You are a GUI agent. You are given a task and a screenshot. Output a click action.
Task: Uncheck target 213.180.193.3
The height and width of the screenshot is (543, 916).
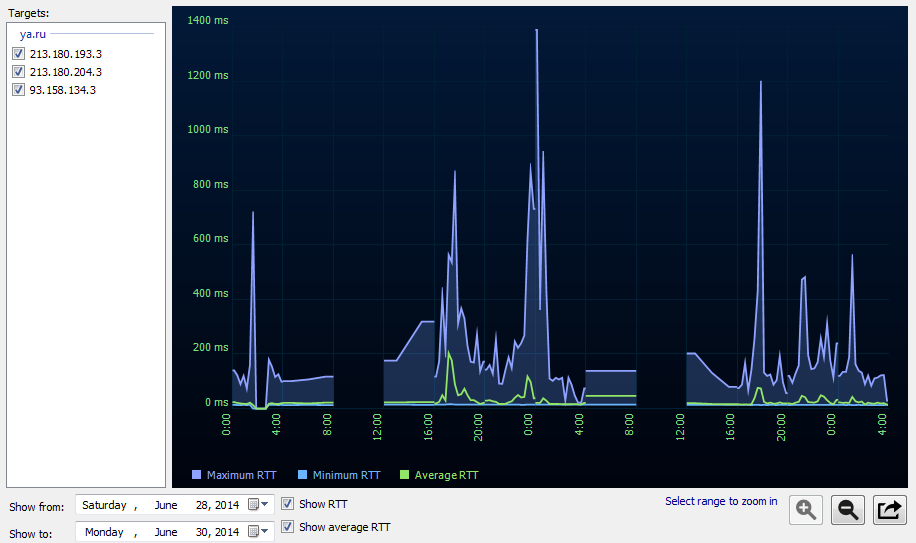click(x=18, y=54)
